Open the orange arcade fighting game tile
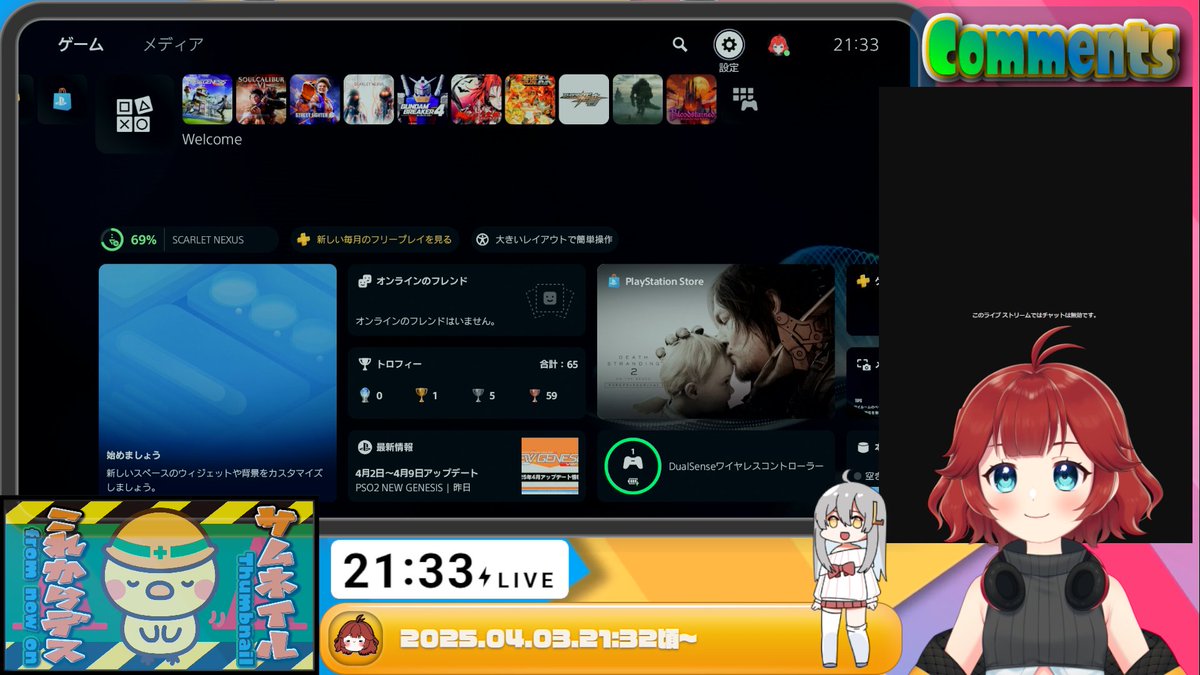1200x675 pixels. pyautogui.click(x=530, y=99)
